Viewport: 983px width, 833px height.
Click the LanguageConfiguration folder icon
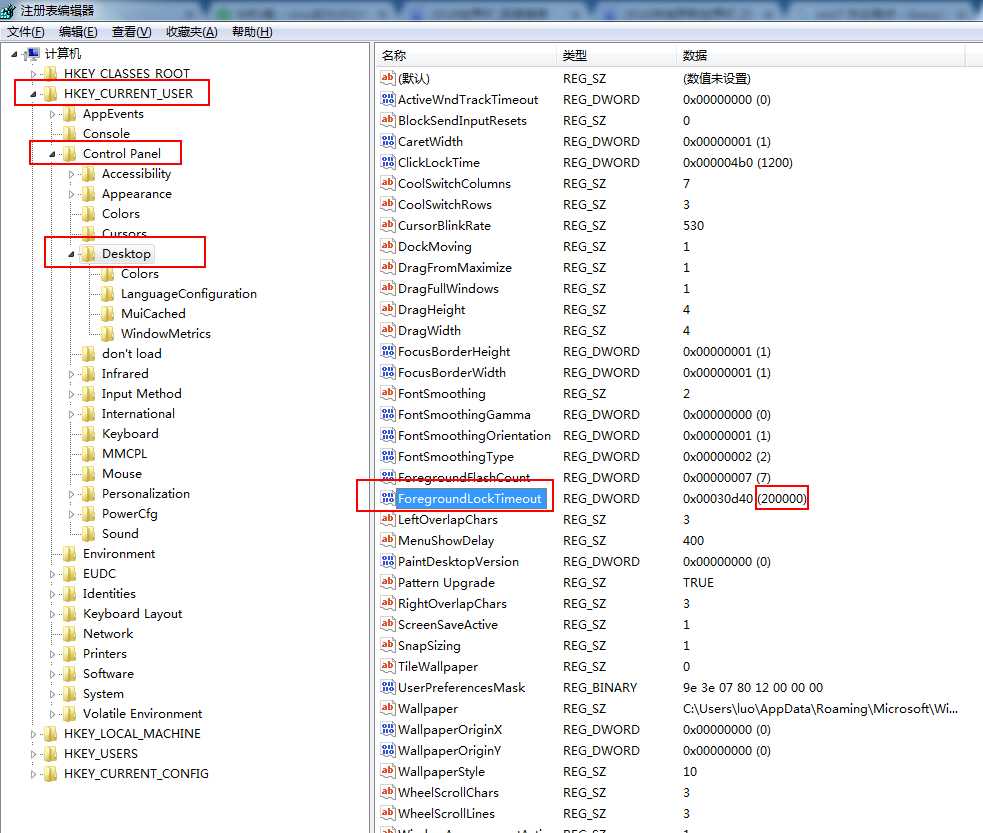[x=108, y=293]
